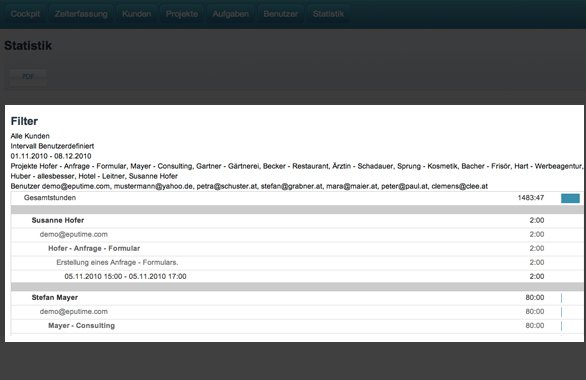586x380 pixels.
Task: Click the Alle Kunden filter text
Action: pos(30,136)
